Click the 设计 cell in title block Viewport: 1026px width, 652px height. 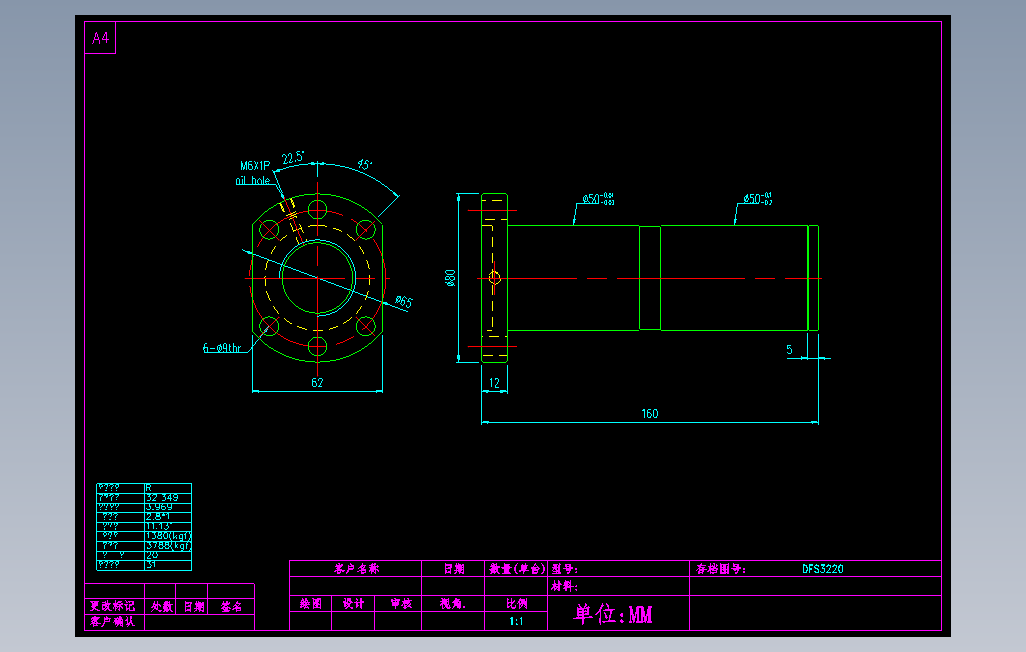353,604
